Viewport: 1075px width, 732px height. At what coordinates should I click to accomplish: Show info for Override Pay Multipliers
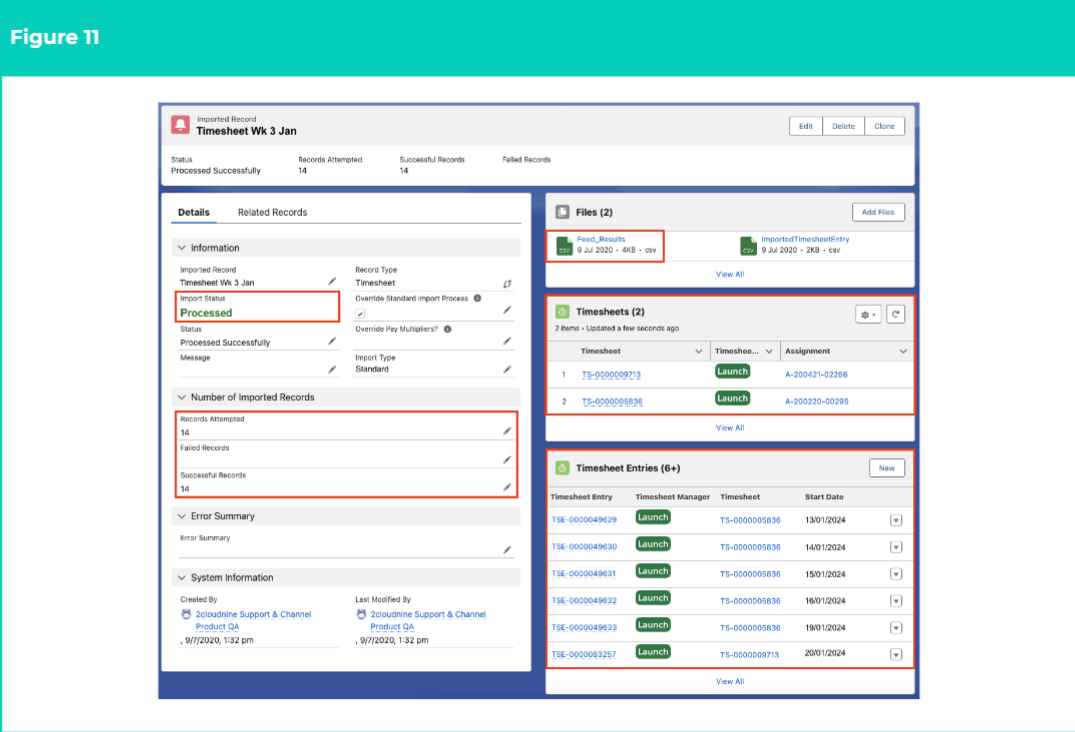click(448, 329)
